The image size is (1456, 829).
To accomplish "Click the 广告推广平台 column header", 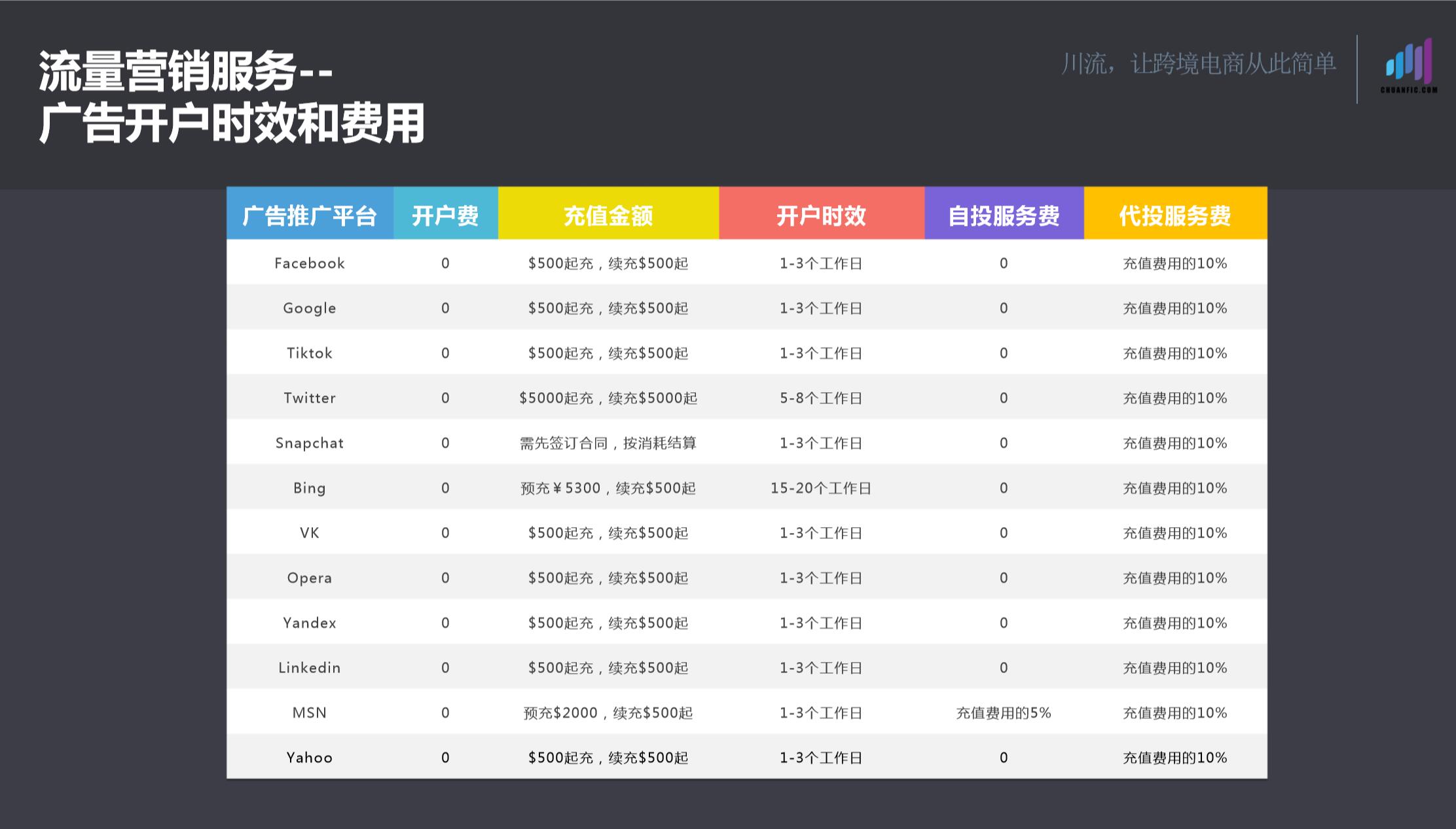I will pyautogui.click(x=310, y=213).
